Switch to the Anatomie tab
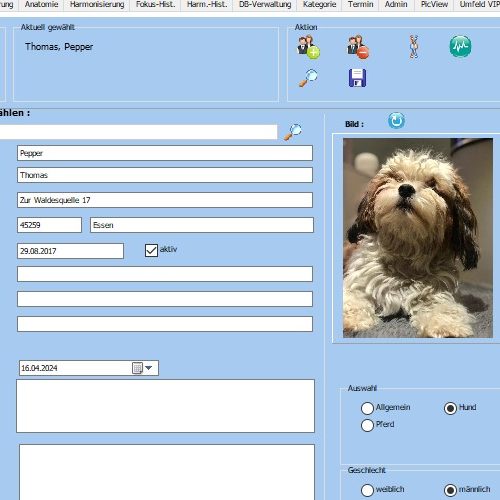The height and width of the screenshot is (500, 500). [41, 5]
